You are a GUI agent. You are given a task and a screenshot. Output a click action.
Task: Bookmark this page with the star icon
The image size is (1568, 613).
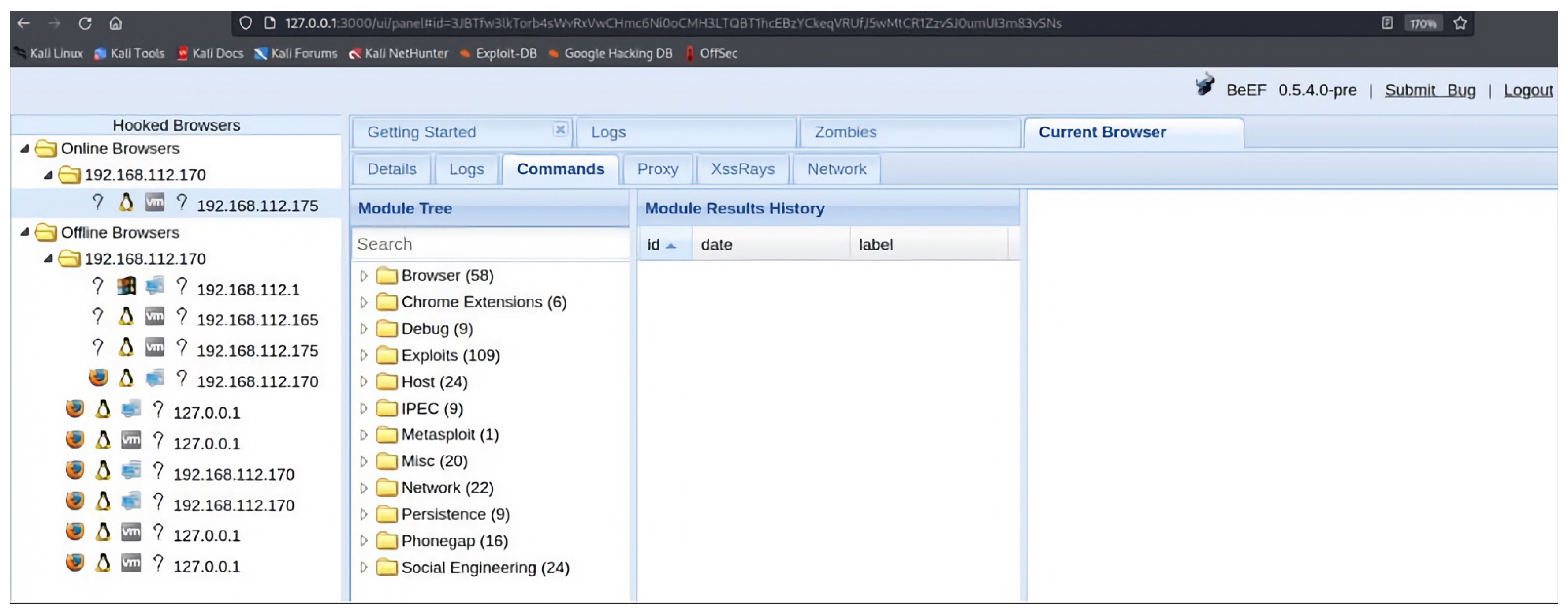pyautogui.click(x=1460, y=23)
